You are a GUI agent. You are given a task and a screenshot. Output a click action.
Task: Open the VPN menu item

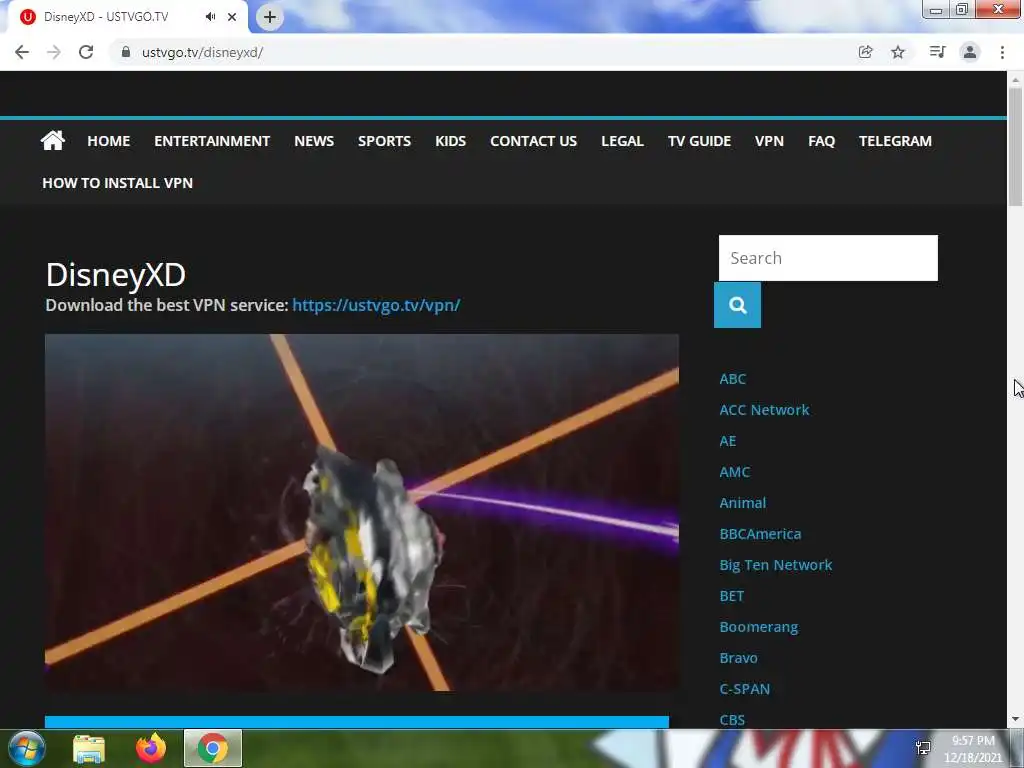tap(769, 141)
